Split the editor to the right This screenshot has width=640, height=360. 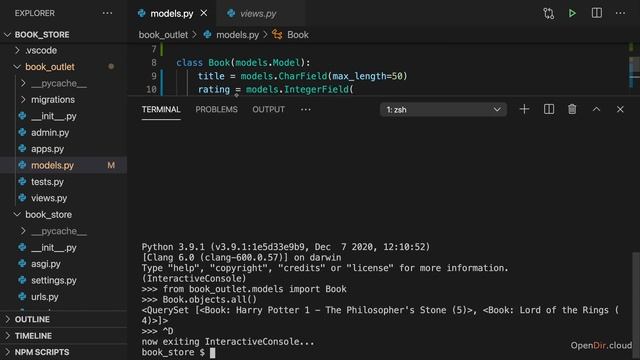pyautogui.click(x=597, y=13)
